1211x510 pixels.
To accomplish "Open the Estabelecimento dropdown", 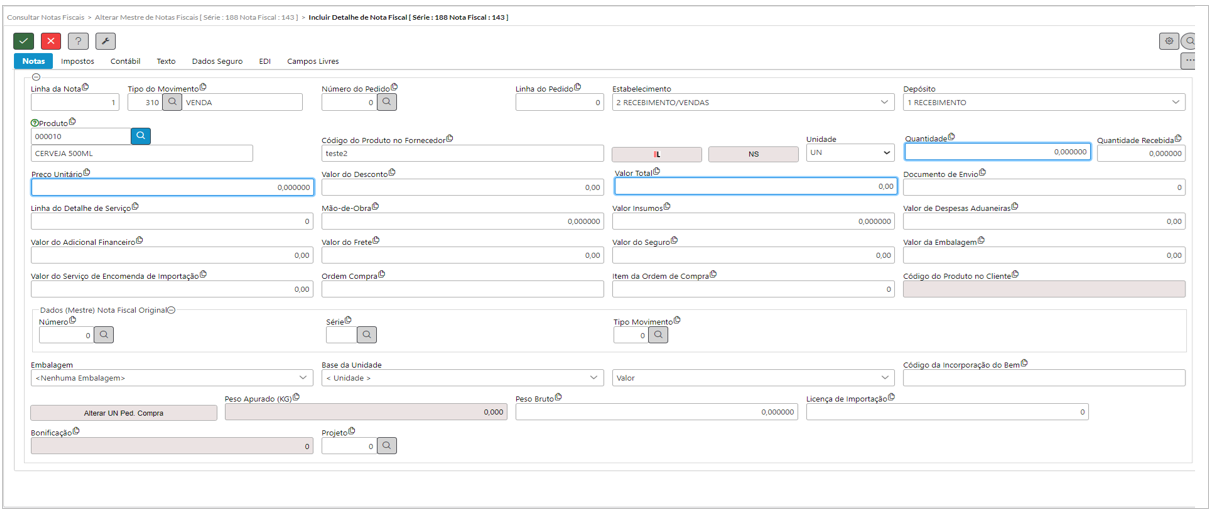I will [x=753, y=102].
